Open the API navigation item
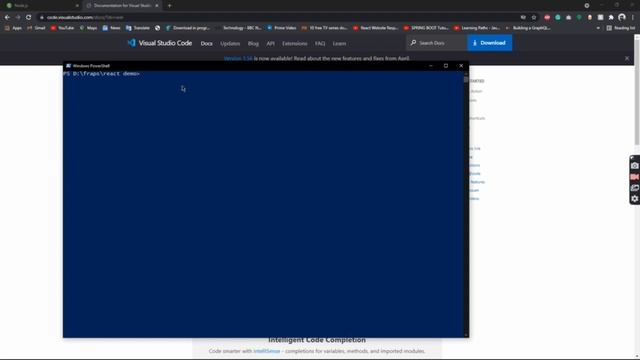Screen dimensions: 640x360 (x=270, y=43)
